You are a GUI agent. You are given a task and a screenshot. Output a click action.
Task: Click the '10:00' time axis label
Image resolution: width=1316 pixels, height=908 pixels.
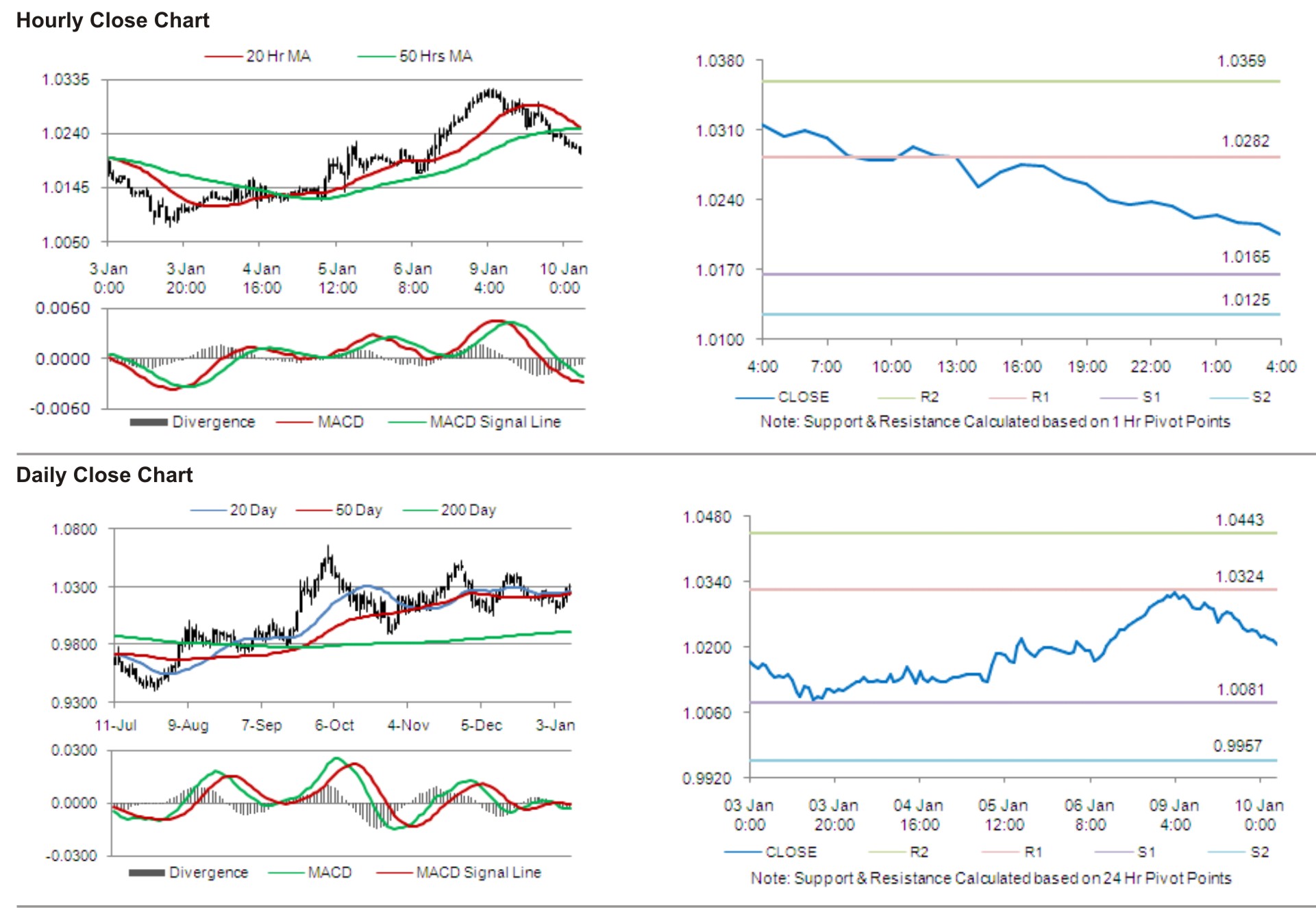(x=891, y=366)
